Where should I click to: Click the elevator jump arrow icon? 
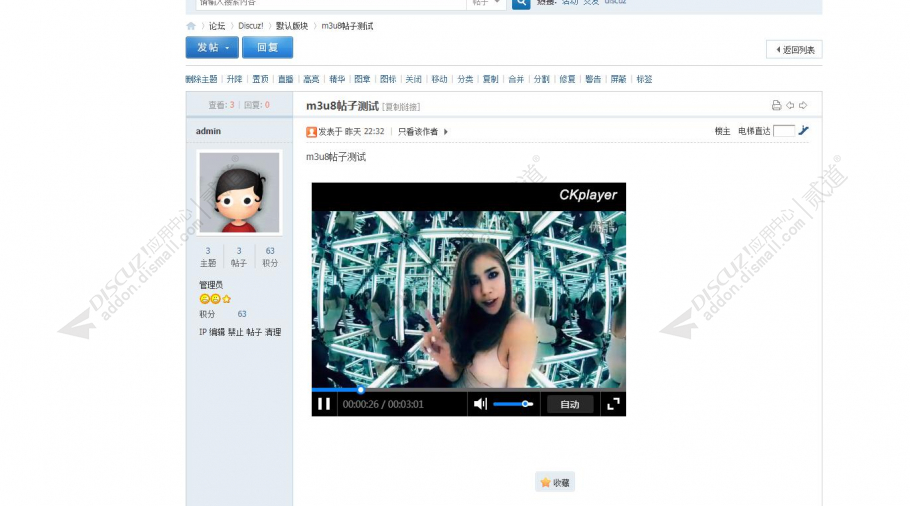804,131
